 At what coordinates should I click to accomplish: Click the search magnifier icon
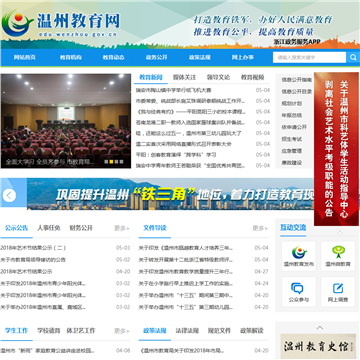[x=353, y=57]
